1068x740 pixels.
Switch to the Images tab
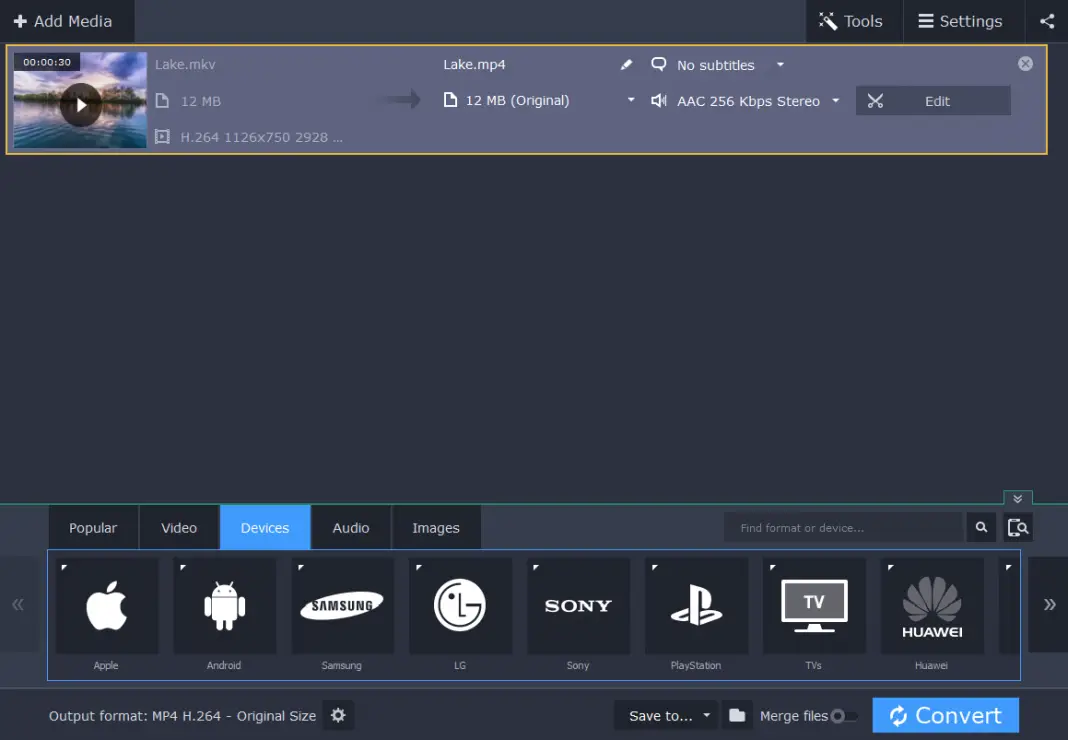436,527
